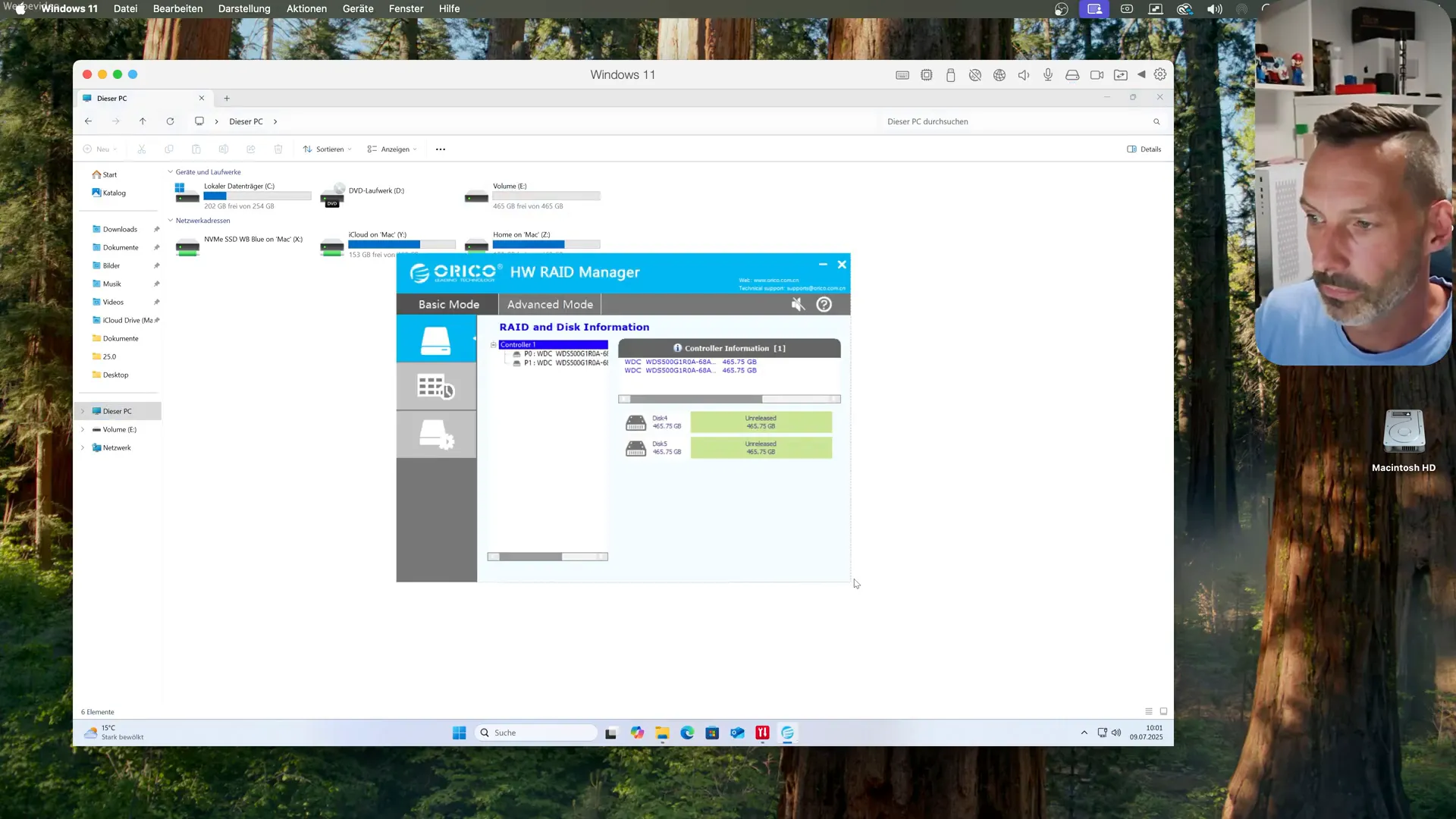This screenshot has height=819, width=1456.
Task: Open the RAID and Disk Information sidebar panel
Action: (x=436, y=339)
